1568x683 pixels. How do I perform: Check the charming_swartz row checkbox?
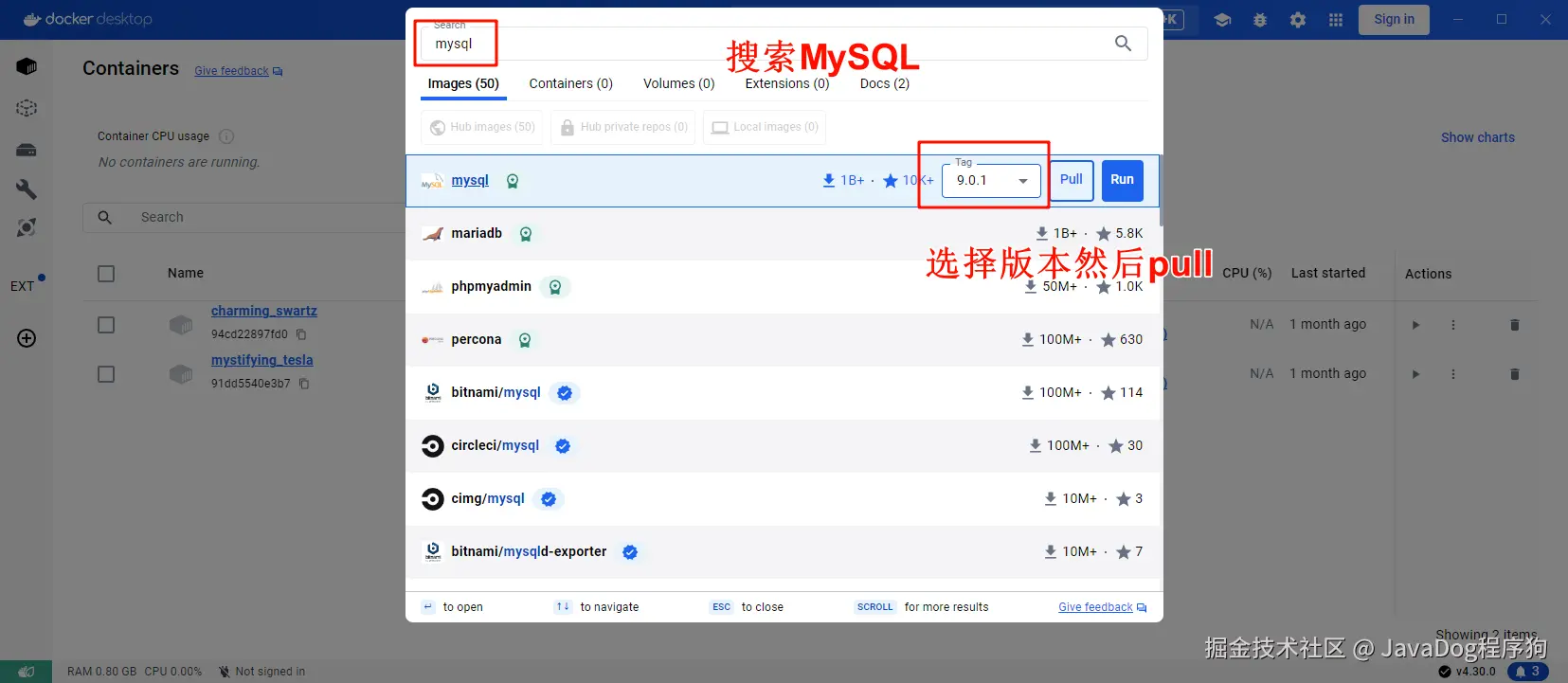[106, 325]
